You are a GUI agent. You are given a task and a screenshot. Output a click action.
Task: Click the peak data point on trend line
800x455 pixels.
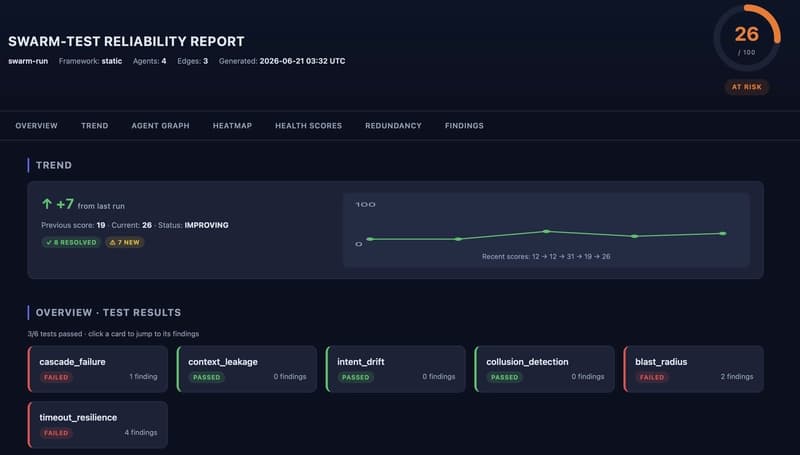(546, 231)
